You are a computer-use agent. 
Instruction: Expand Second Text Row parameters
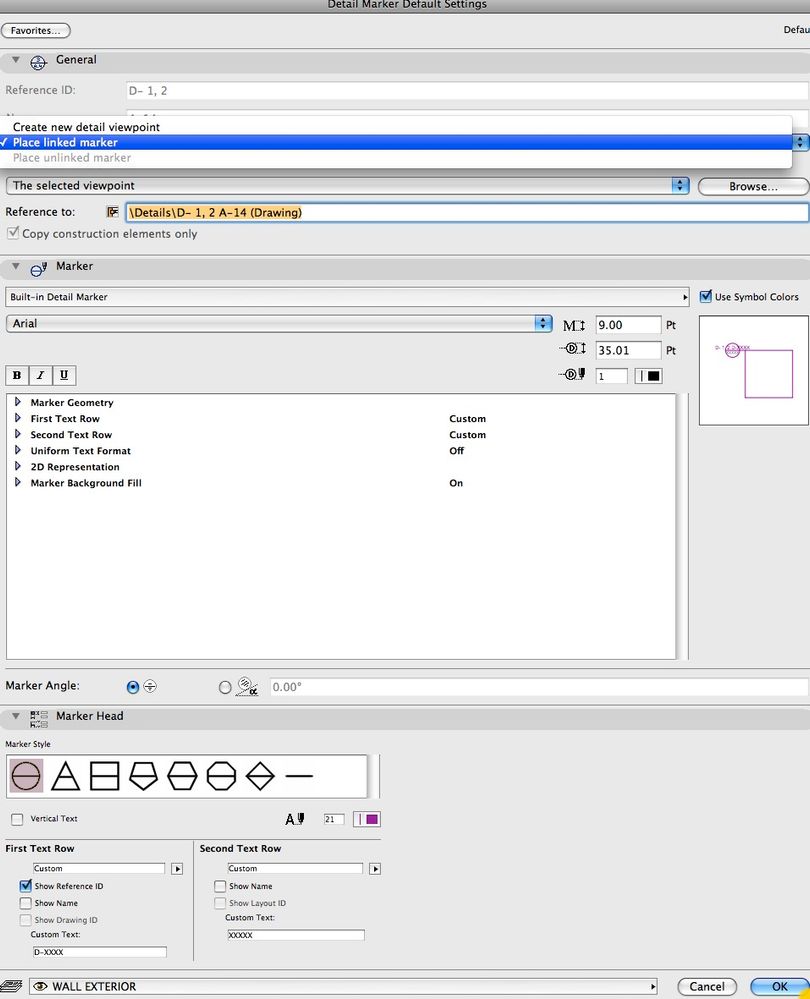[18, 434]
